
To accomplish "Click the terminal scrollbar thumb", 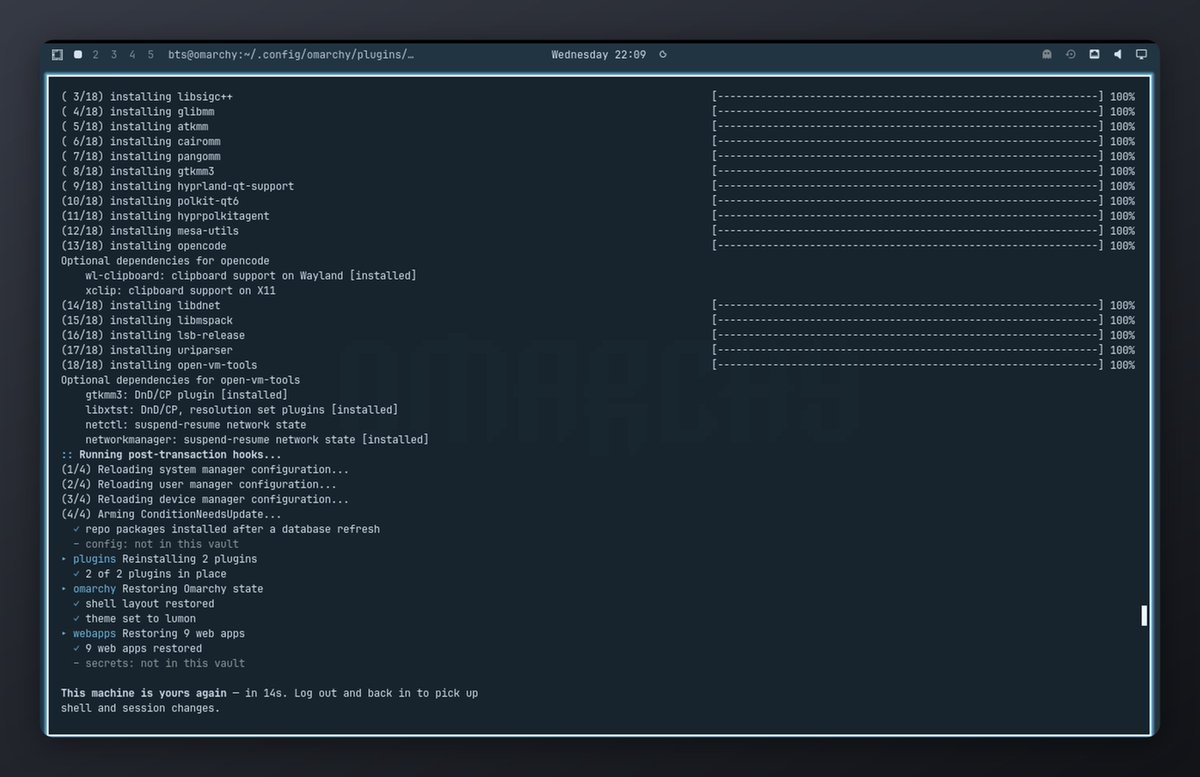I will (x=1144, y=615).
